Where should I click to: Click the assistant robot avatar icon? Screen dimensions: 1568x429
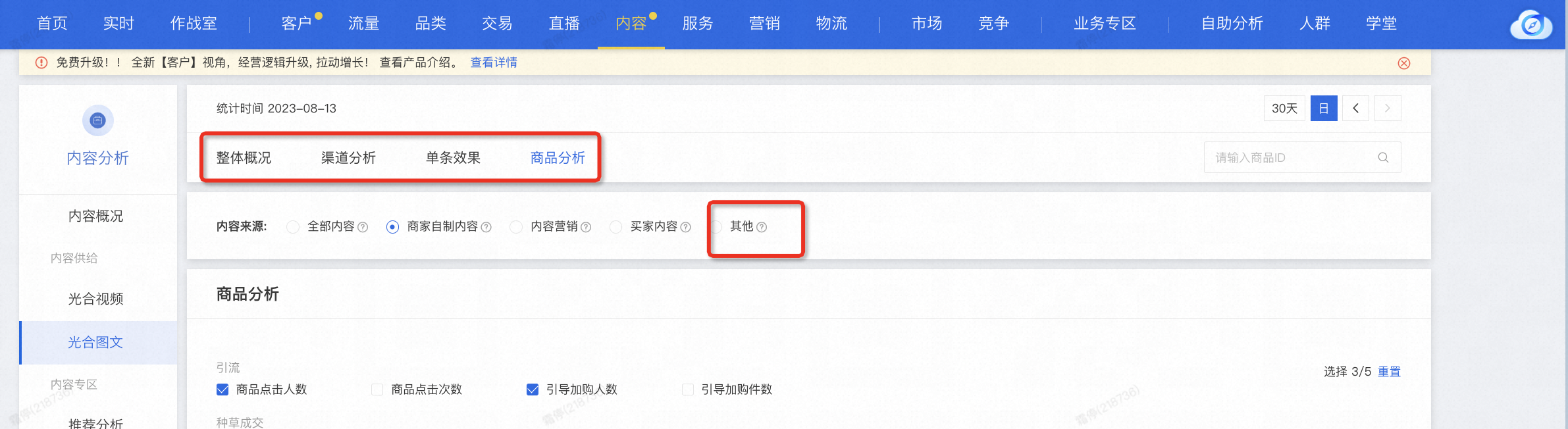click(x=1531, y=25)
